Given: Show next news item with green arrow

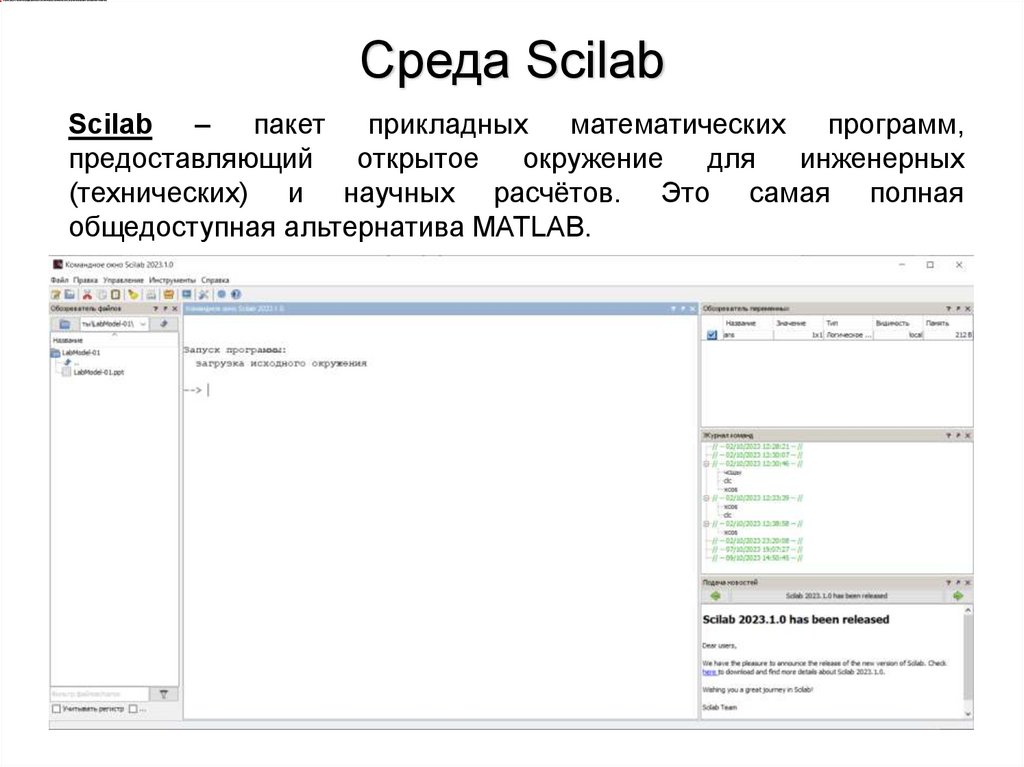Looking at the screenshot, I should (958, 596).
